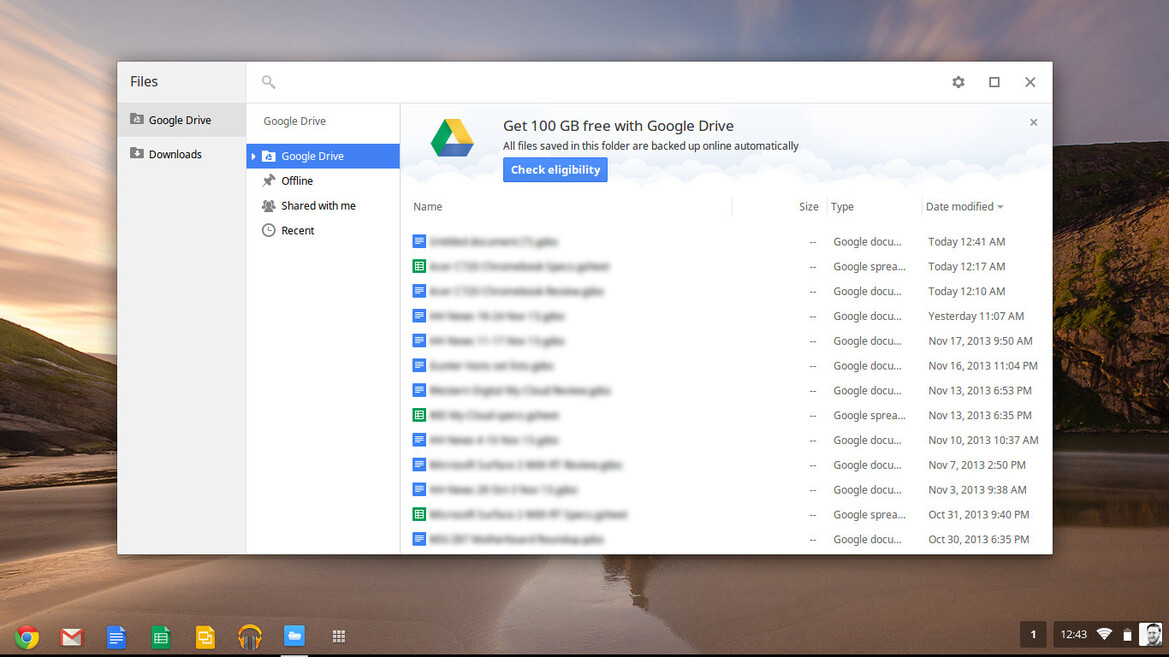
Task: Select document icon from Oct 30, 2013
Action: (x=419, y=539)
